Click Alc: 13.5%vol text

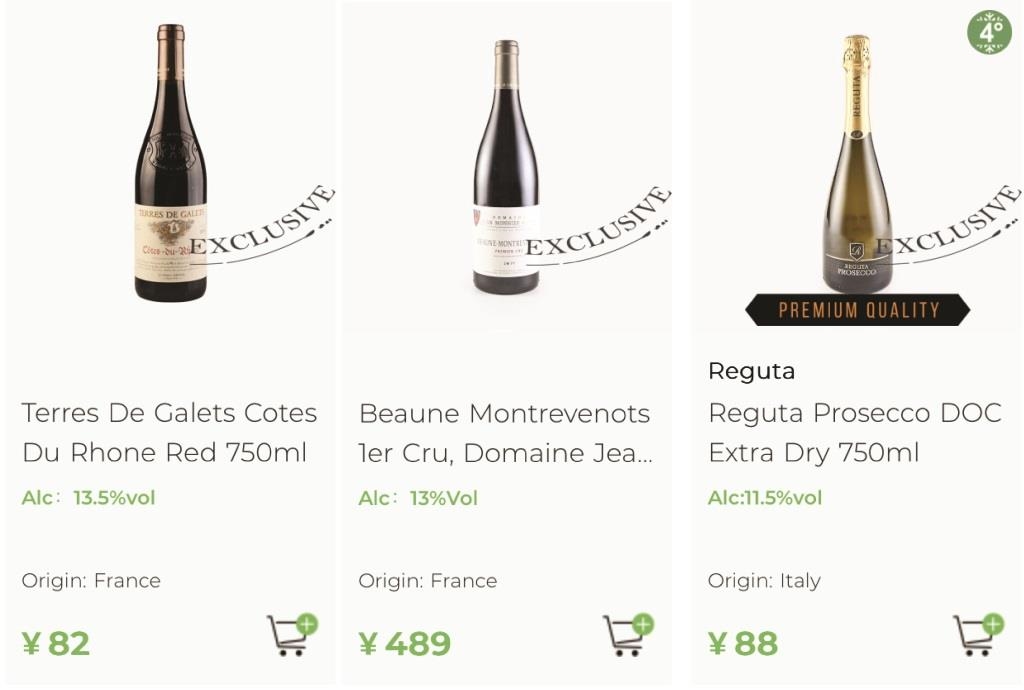pyautogui.click(x=88, y=498)
